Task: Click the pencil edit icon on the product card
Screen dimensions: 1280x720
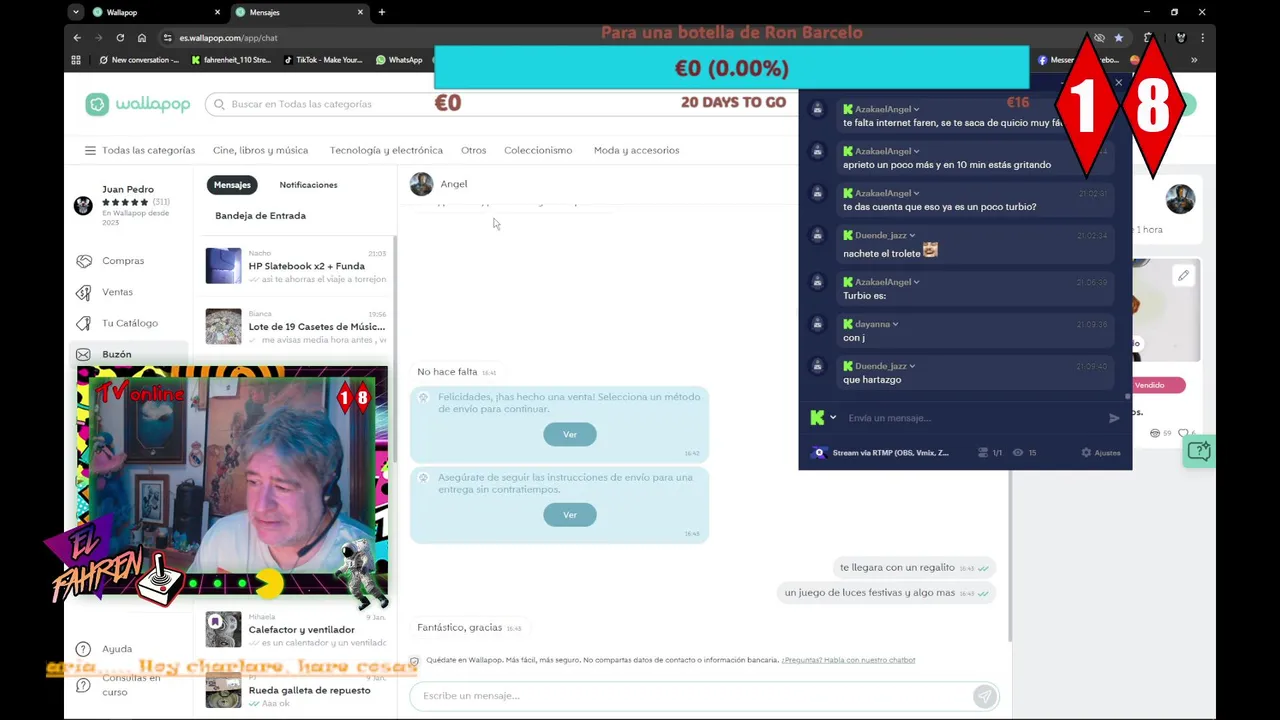Action: [1183, 275]
